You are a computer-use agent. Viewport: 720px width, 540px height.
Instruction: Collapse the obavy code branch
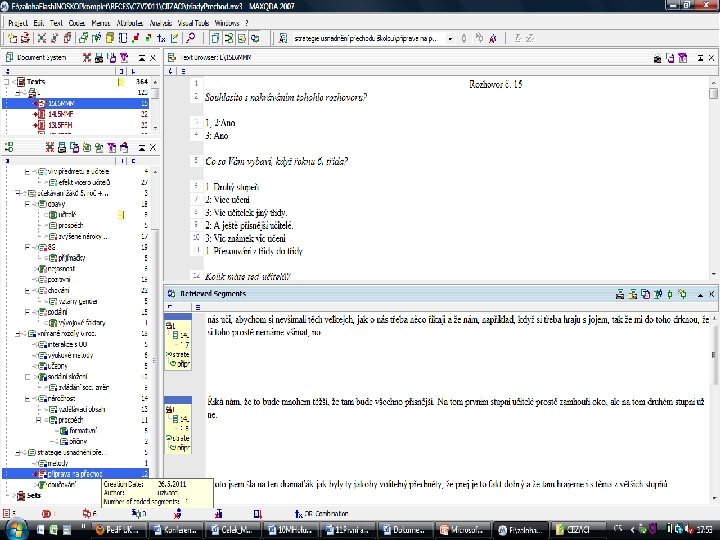tap(27, 204)
